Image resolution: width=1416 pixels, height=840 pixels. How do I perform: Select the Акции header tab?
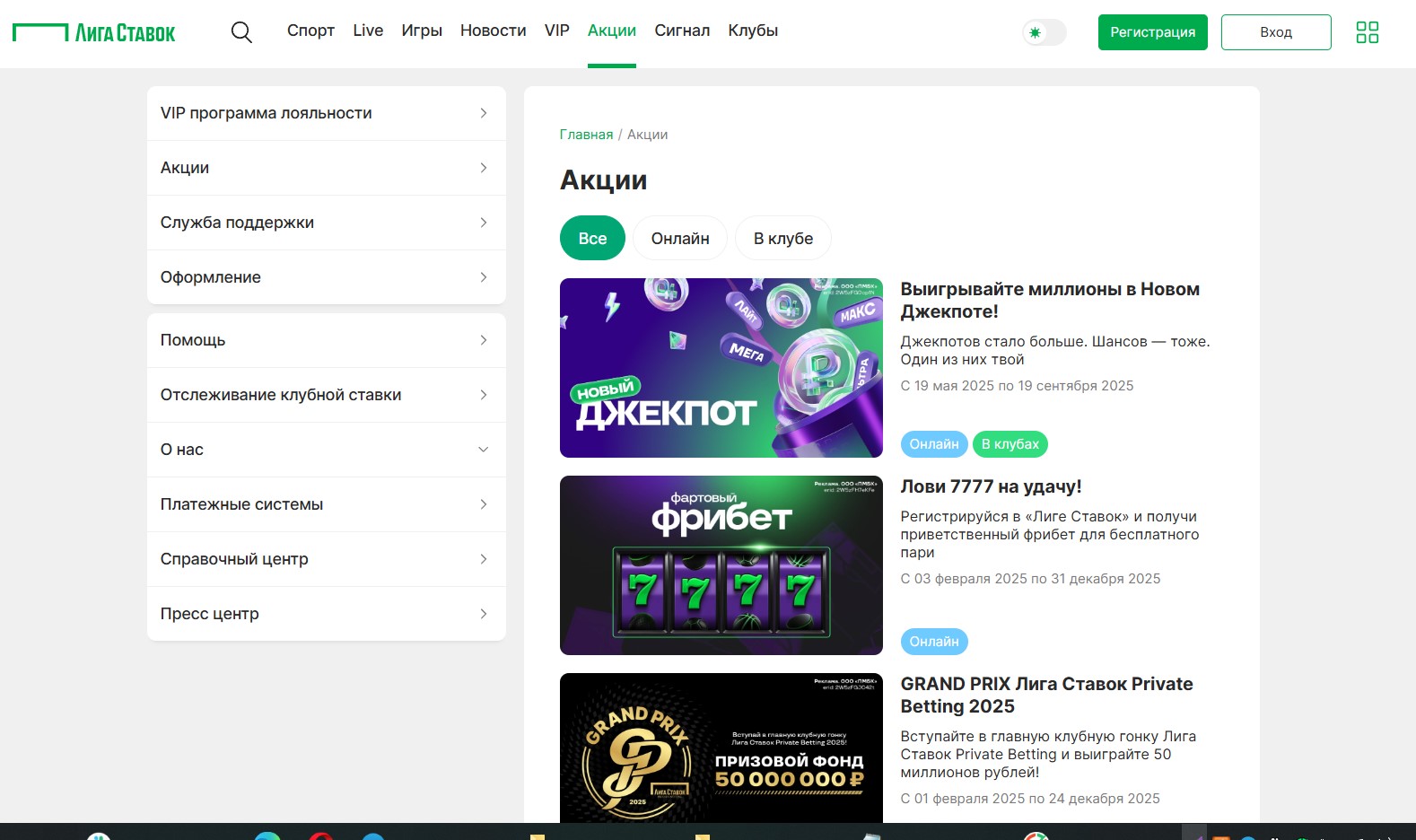(x=612, y=31)
